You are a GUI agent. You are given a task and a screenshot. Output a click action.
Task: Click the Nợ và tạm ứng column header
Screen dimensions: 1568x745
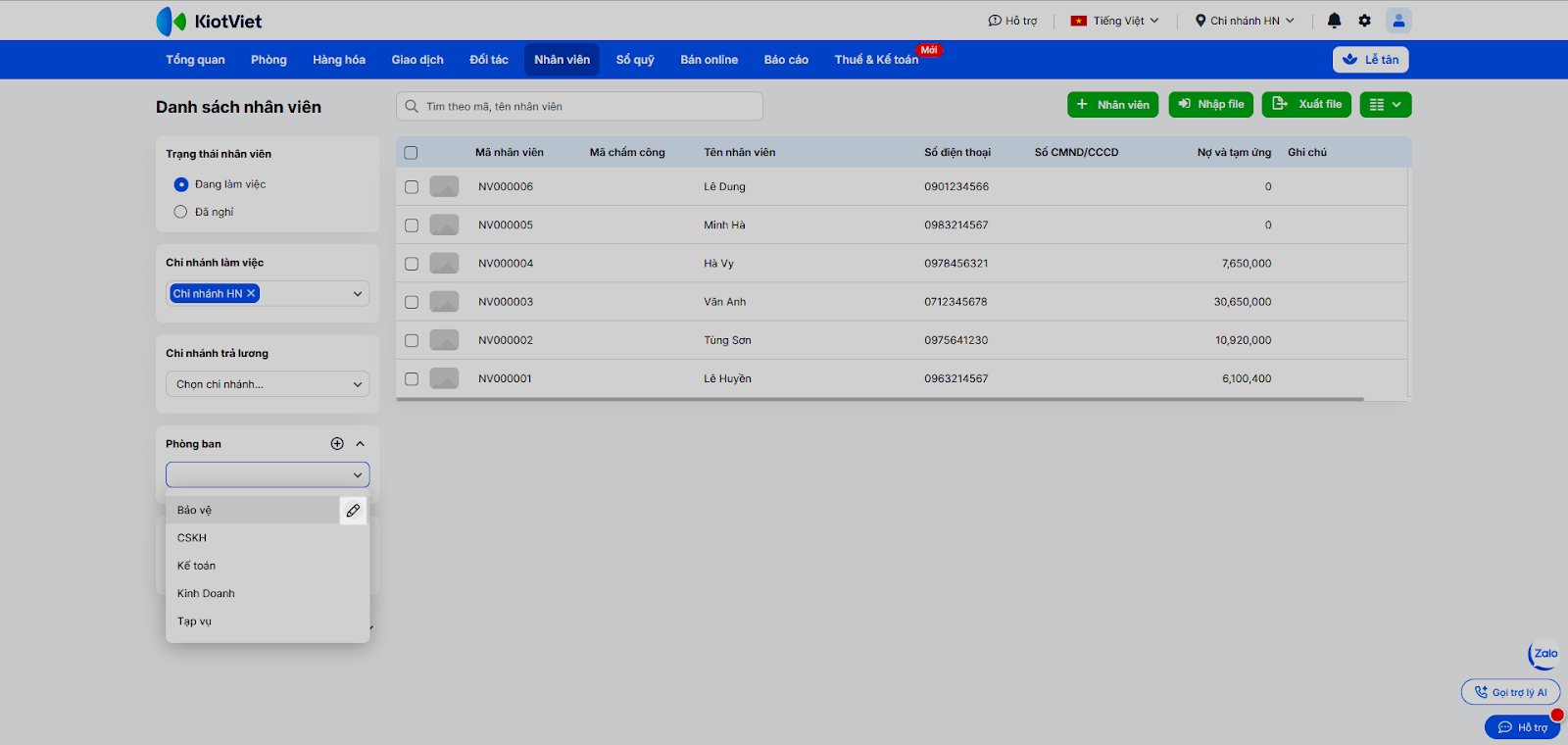pyautogui.click(x=1234, y=153)
